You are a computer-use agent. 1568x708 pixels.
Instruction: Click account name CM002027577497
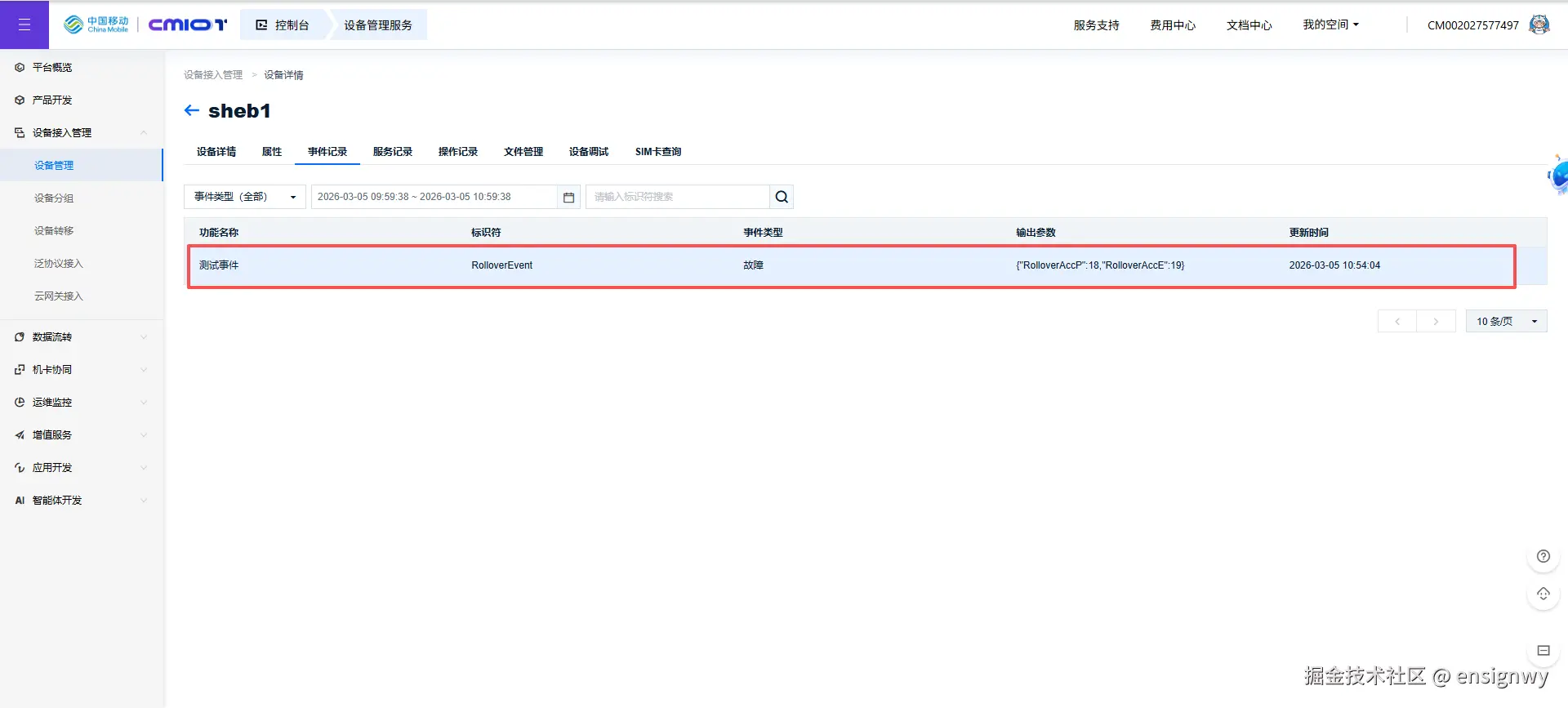(1472, 25)
